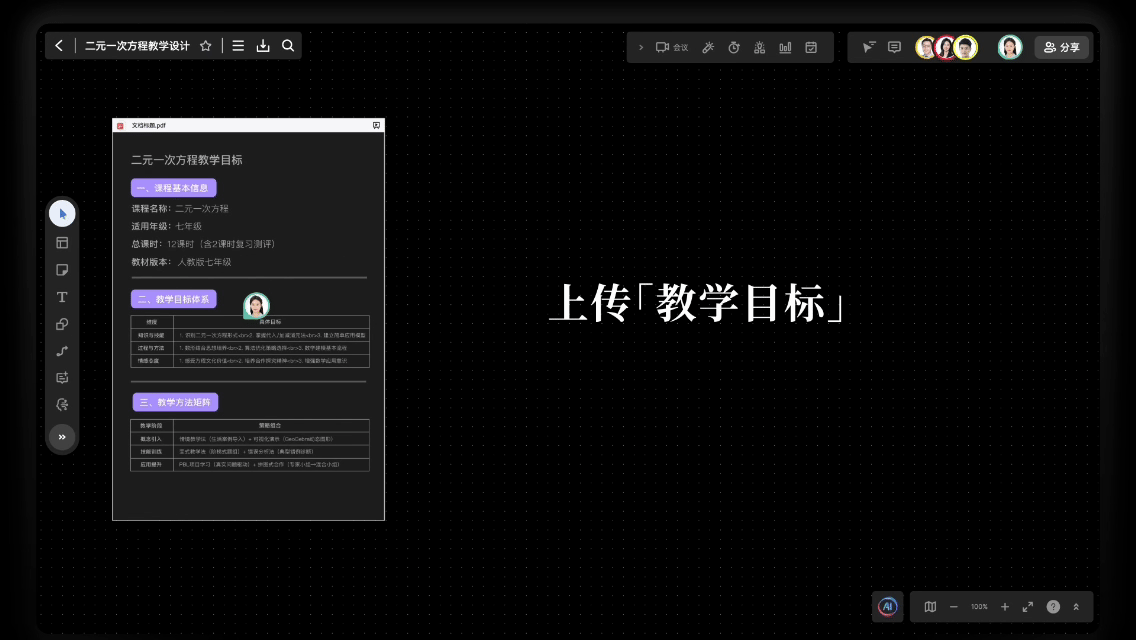
Task: Star the 二元一次方程教学设计 board
Action: point(206,46)
